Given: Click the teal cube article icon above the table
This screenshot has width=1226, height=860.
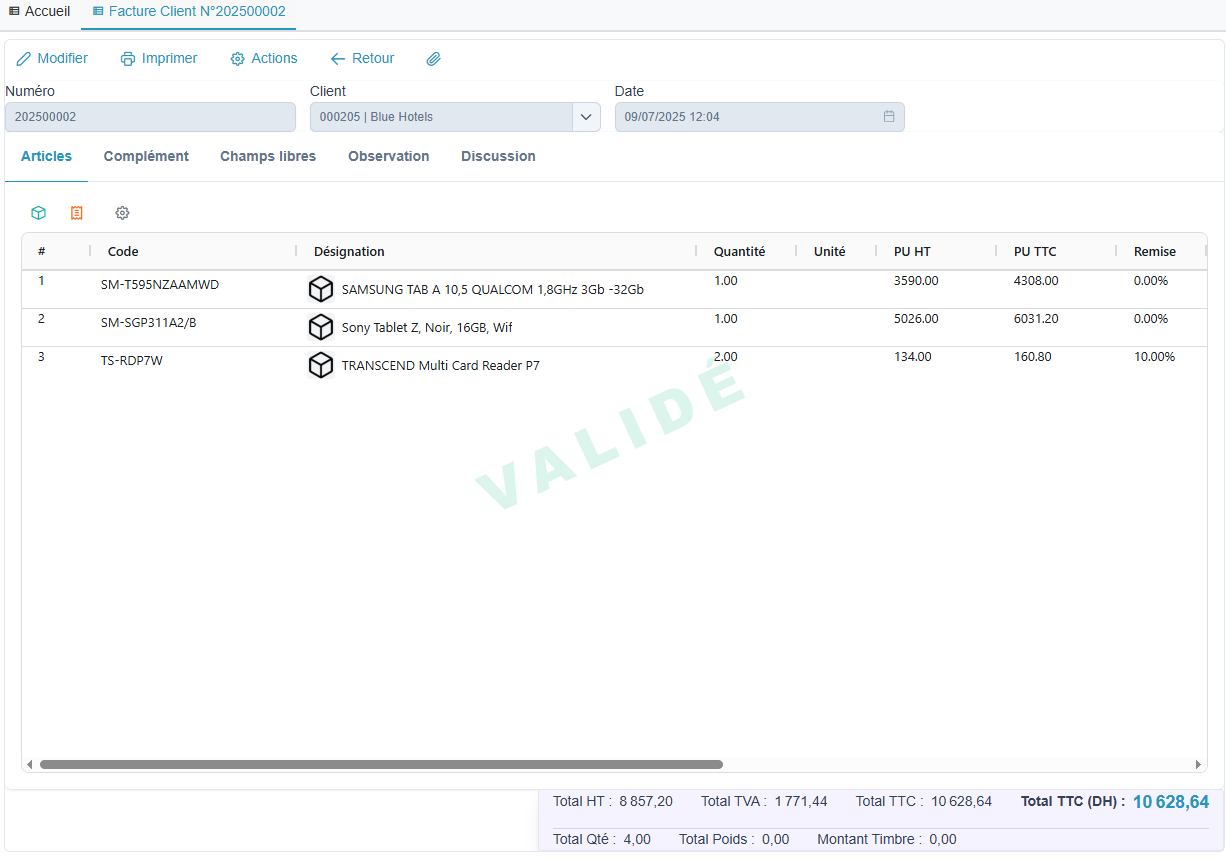Looking at the screenshot, I should click(38, 213).
